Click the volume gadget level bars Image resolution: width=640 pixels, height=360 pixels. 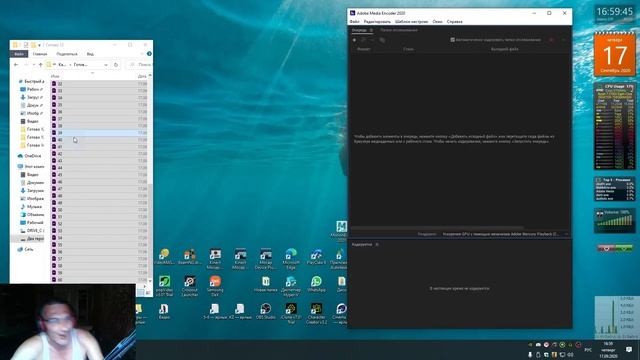(x=614, y=221)
